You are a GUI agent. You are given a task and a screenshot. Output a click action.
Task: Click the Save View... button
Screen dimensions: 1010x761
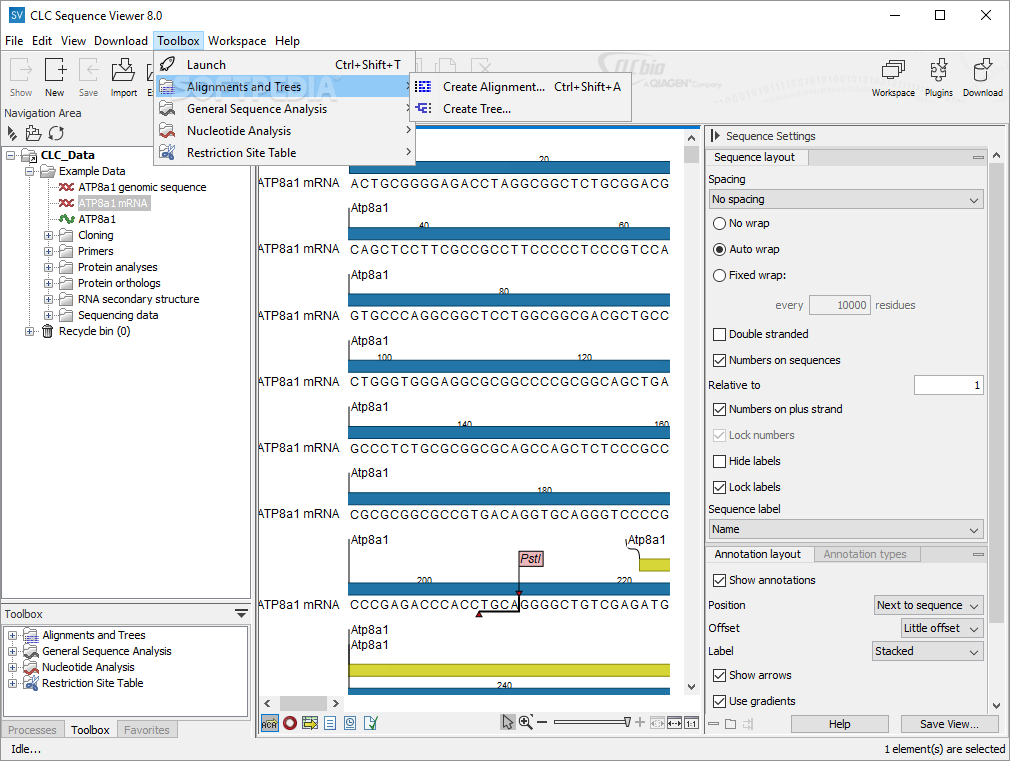pyautogui.click(x=949, y=724)
